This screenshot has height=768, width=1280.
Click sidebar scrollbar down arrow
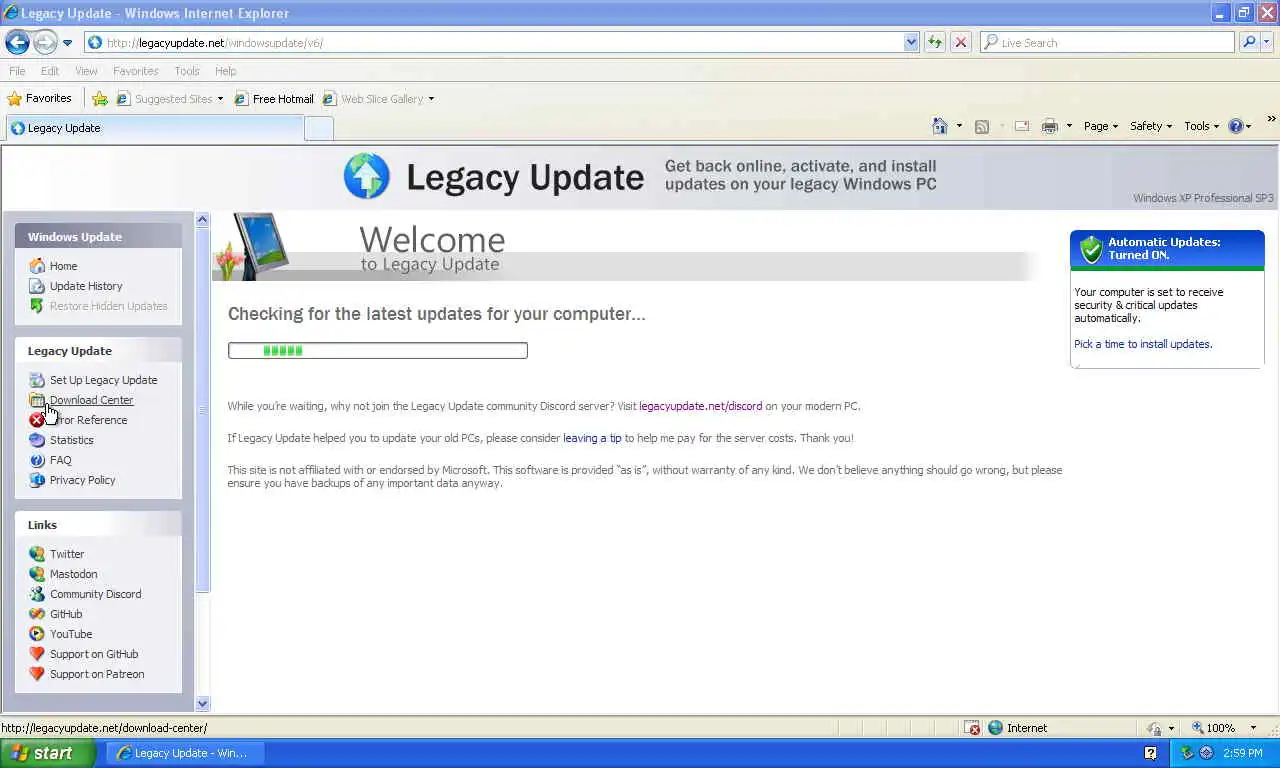(x=203, y=703)
